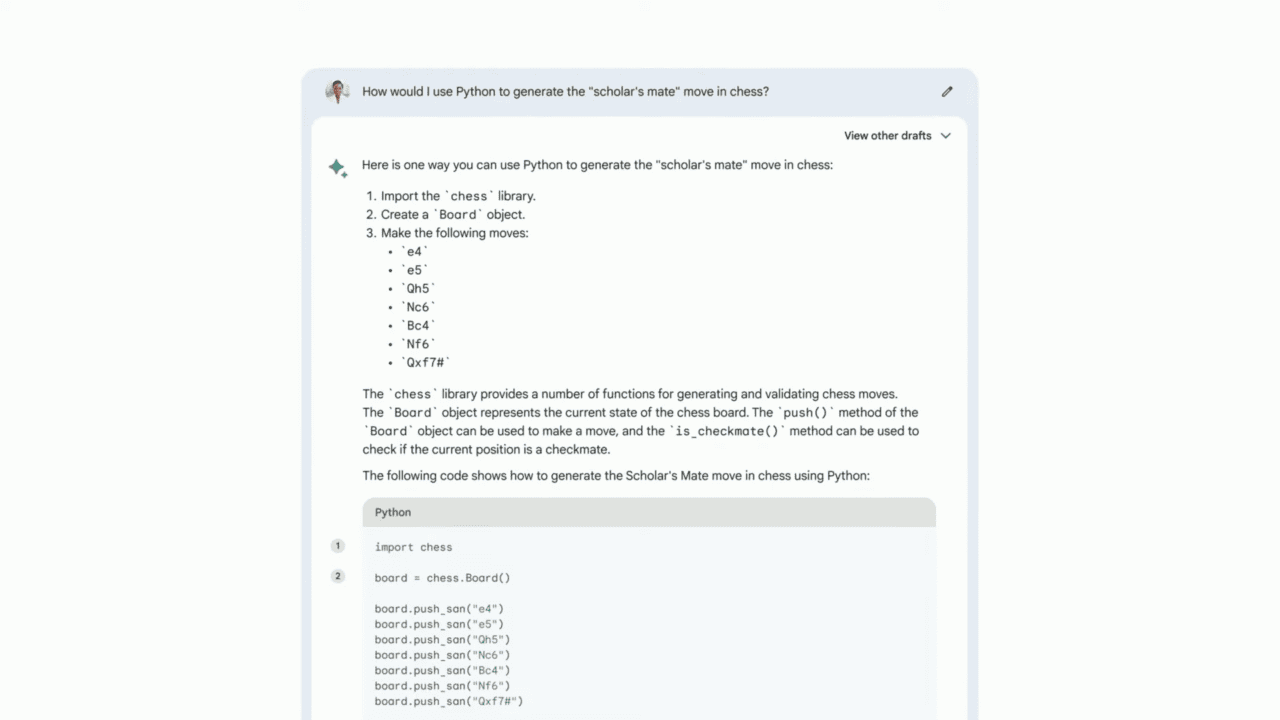Click the inline `is_checkmate()` code snippet
This screenshot has height=720, width=1280.
[724, 431]
